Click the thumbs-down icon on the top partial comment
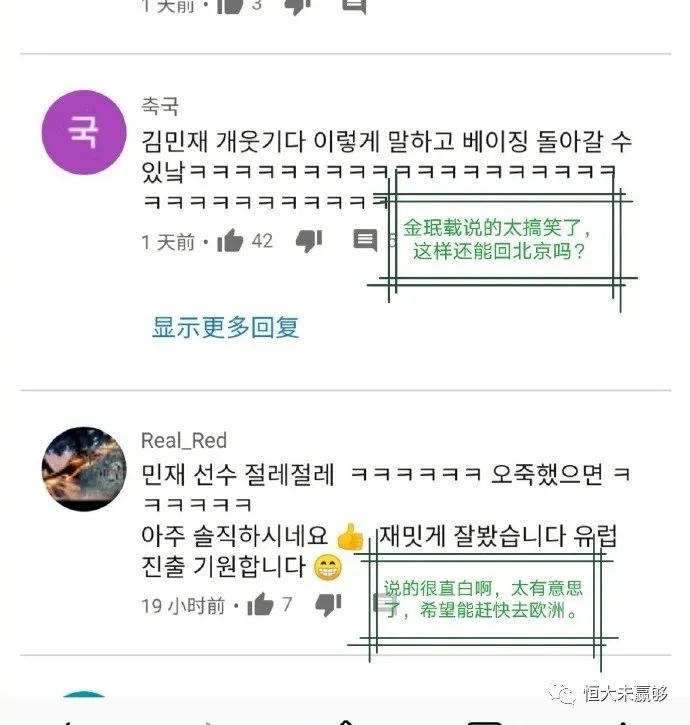690x725 pixels. point(297,6)
